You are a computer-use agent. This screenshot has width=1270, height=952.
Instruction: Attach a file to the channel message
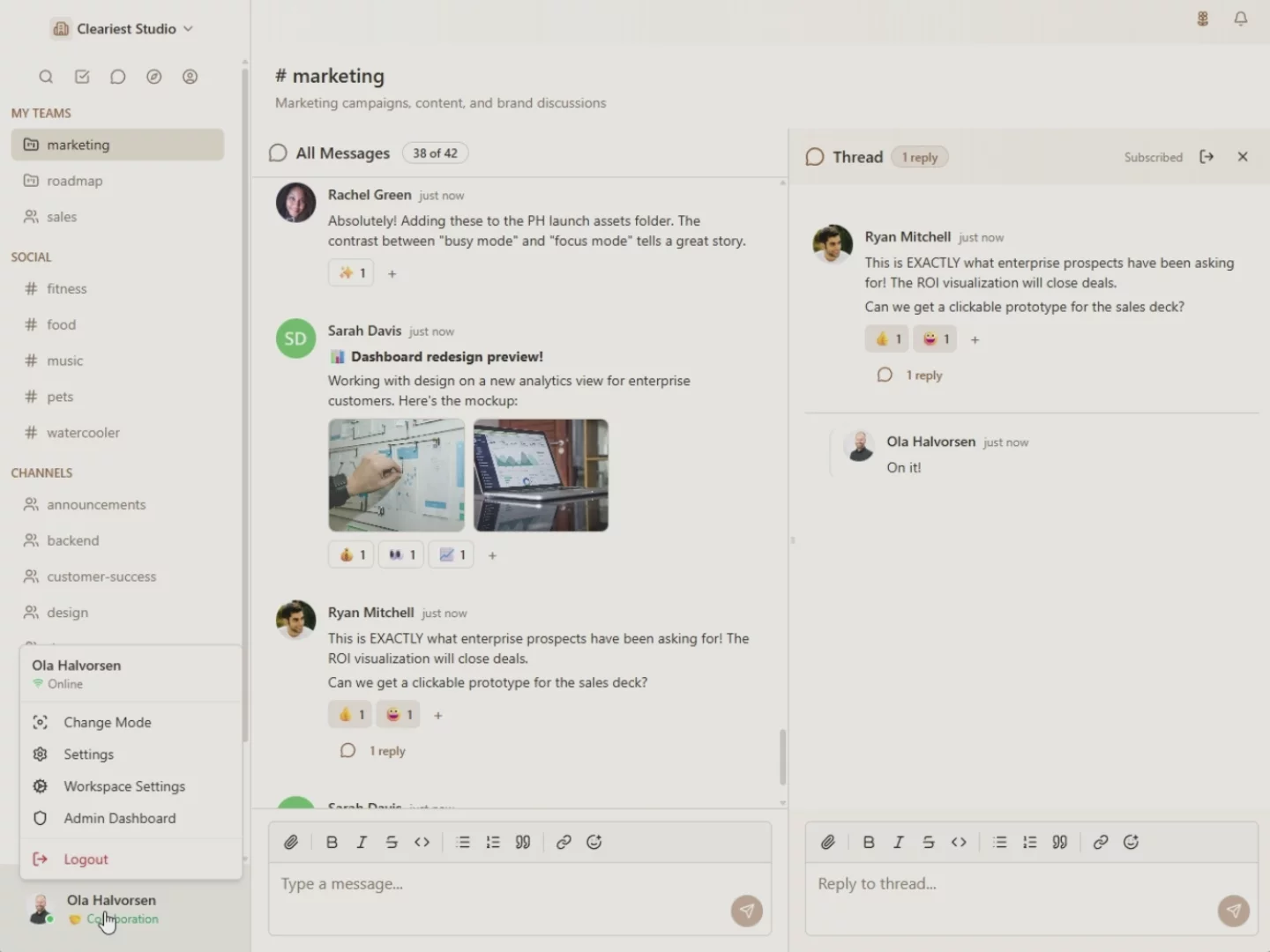[x=291, y=842]
